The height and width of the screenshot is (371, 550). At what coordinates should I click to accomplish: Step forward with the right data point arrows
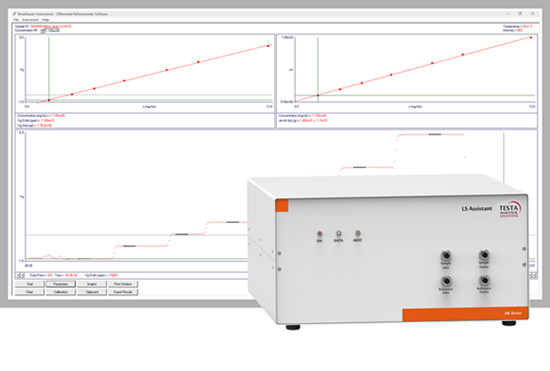532,276
